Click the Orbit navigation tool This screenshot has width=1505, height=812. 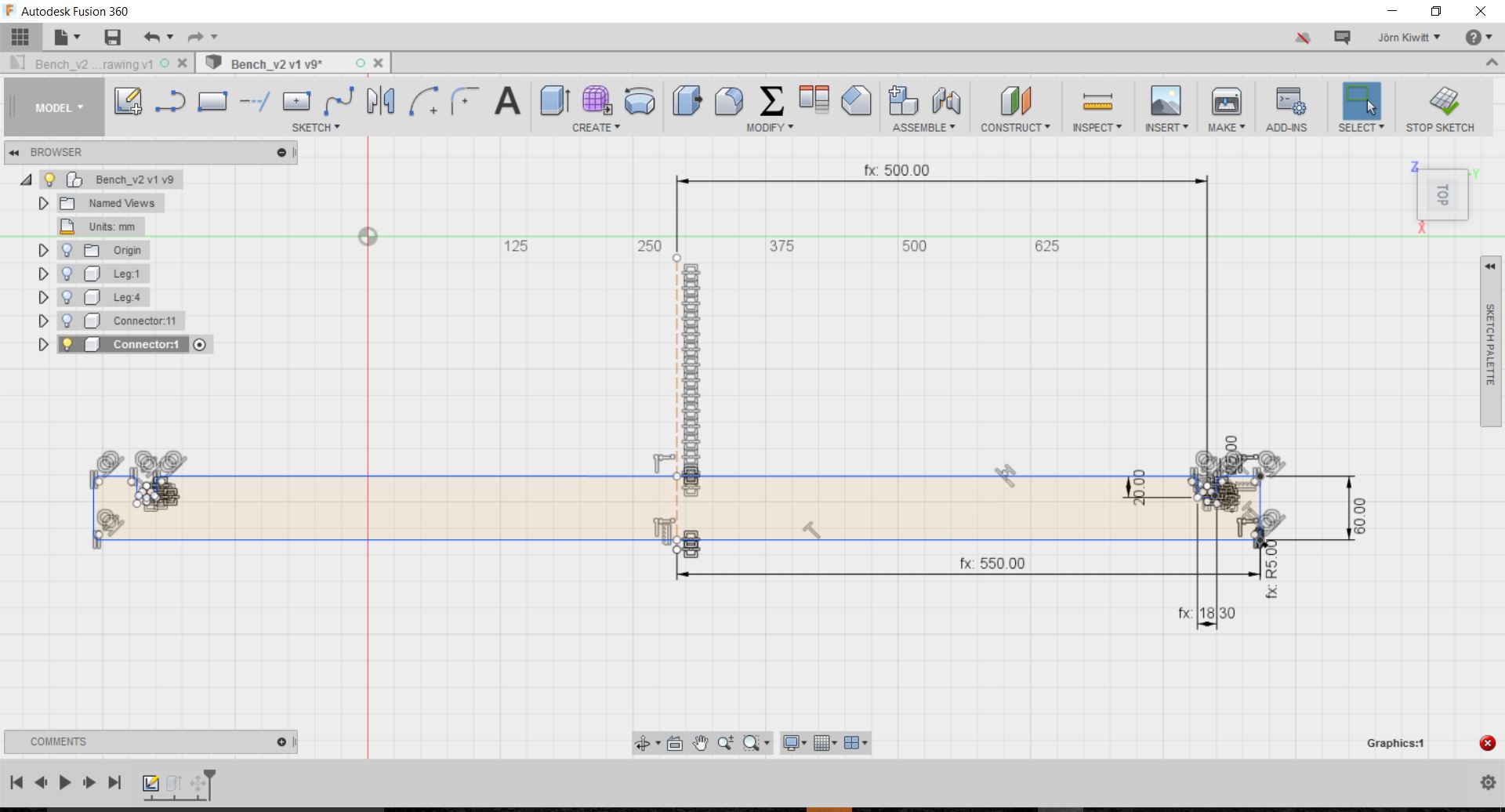(x=643, y=743)
